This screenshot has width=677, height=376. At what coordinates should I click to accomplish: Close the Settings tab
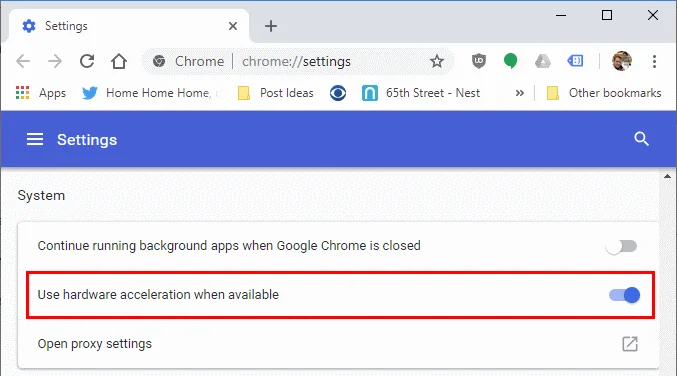pyautogui.click(x=233, y=26)
